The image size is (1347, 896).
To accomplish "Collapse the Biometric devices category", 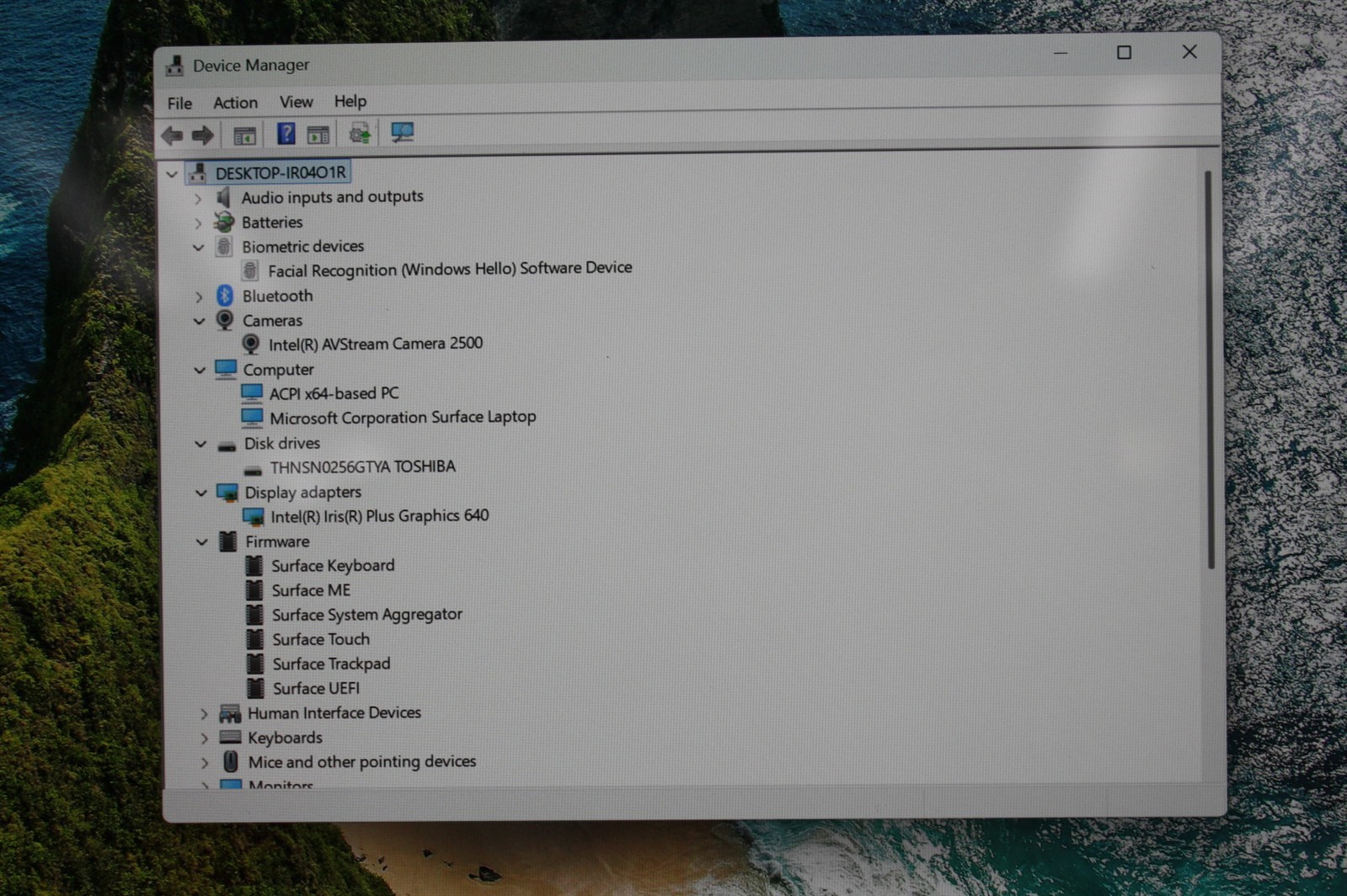I will [198, 248].
